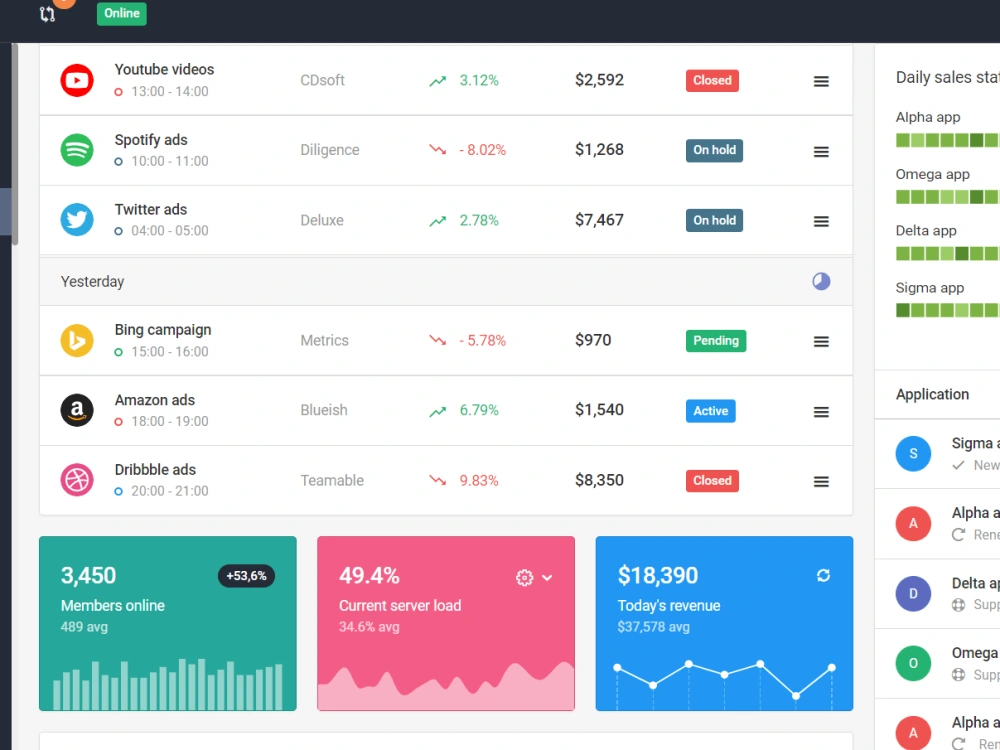Click the Youtube videos red logo icon
The width and height of the screenshot is (1000, 750).
click(77, 80)
